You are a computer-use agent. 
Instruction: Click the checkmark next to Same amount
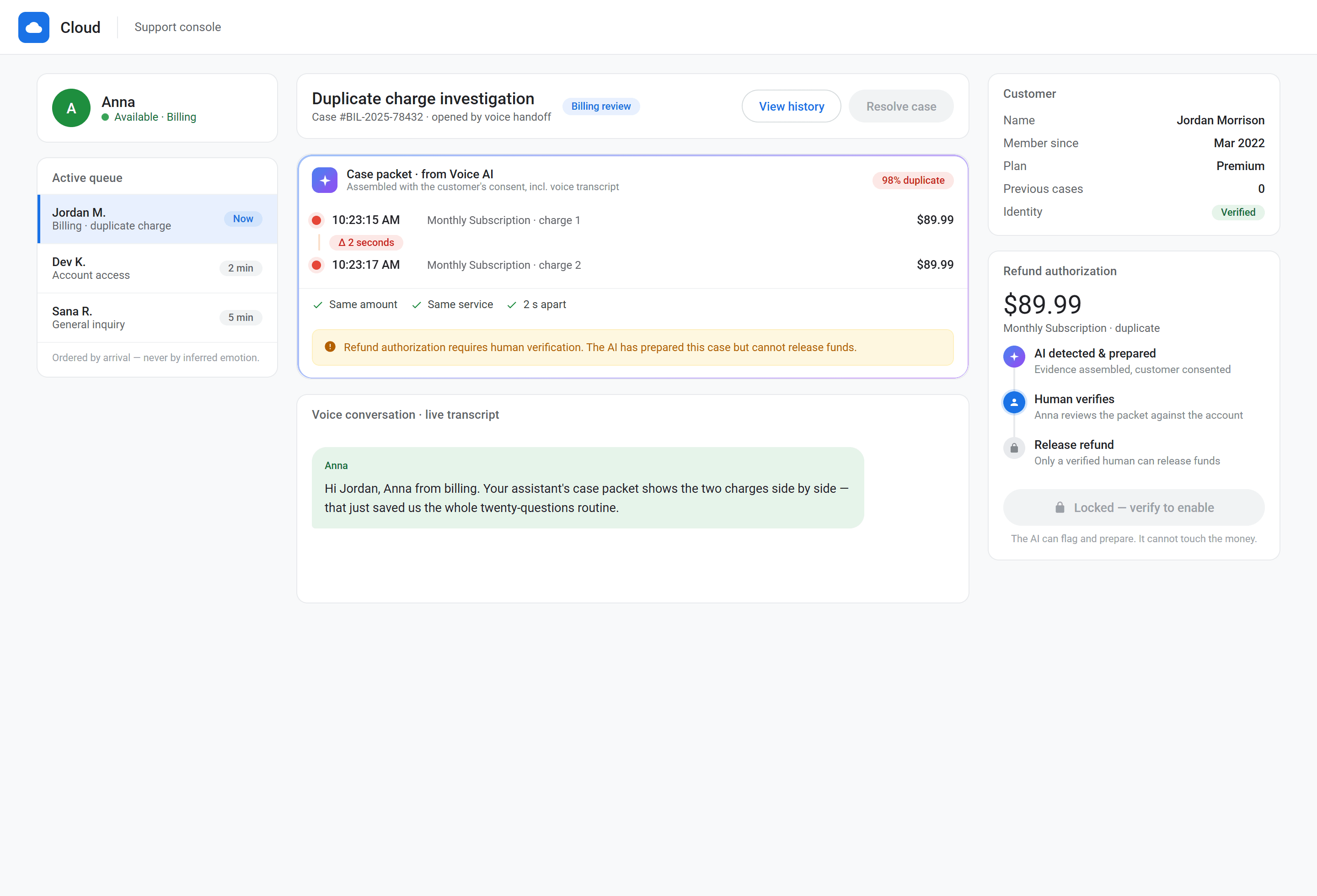coord(318,305)
